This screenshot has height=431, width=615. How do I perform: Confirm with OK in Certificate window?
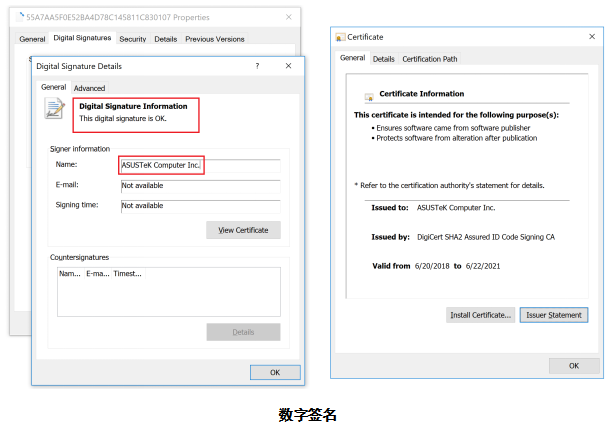coord(574,365)
